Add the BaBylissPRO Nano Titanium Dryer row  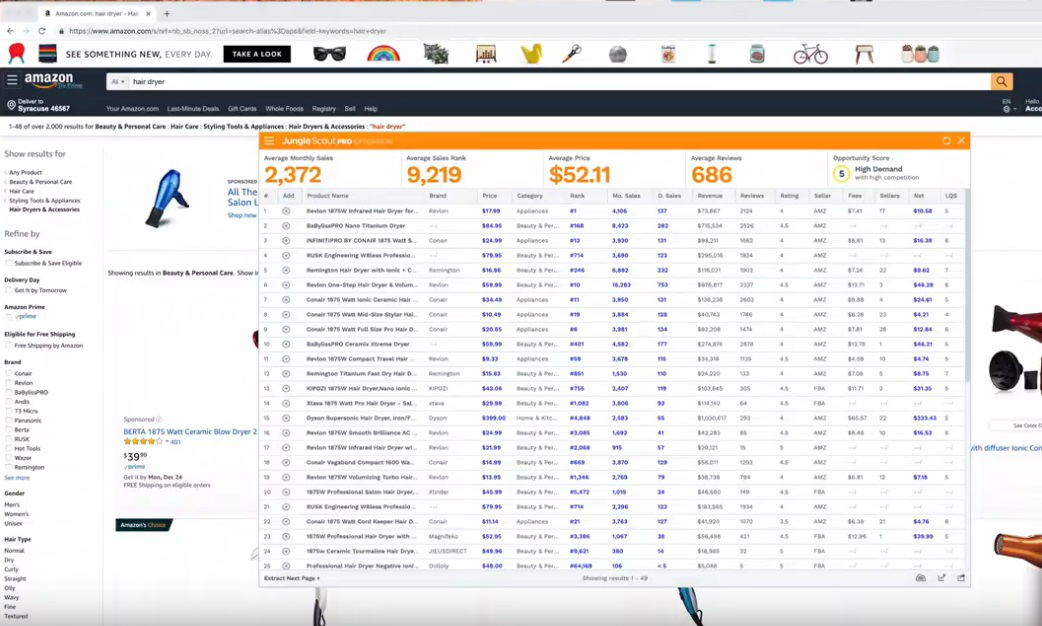coord(286,226)
